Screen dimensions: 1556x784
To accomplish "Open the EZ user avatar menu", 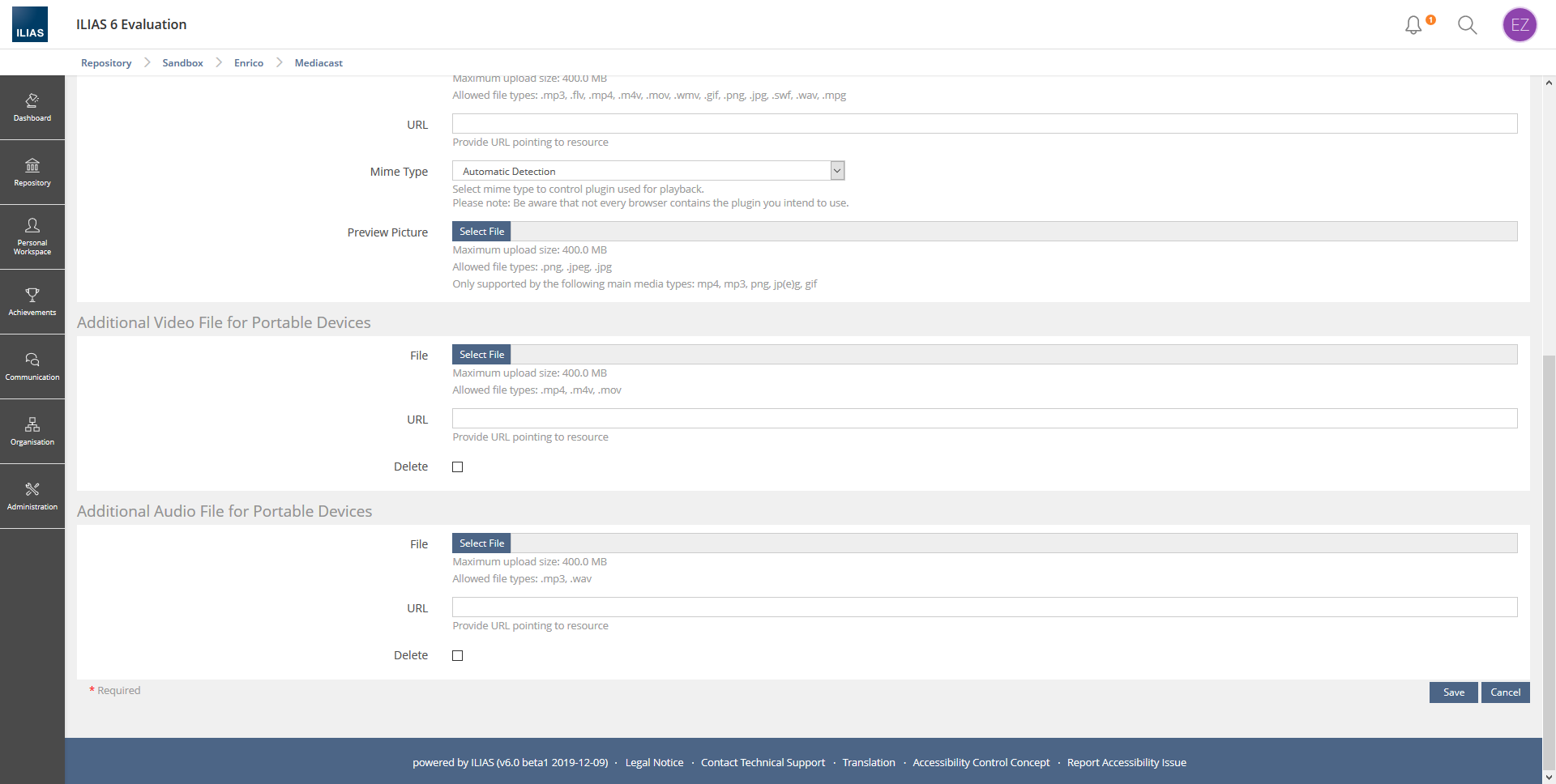I will [1520, 25].
